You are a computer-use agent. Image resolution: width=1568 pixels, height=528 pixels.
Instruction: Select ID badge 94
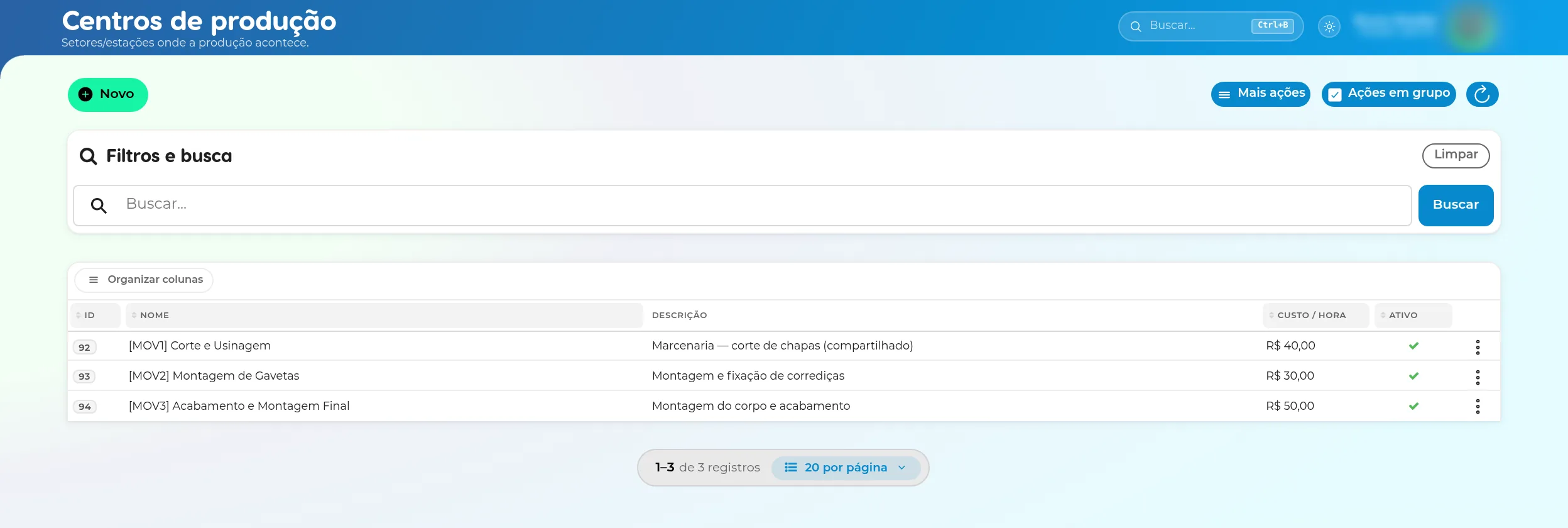click(x=85, y=407)
